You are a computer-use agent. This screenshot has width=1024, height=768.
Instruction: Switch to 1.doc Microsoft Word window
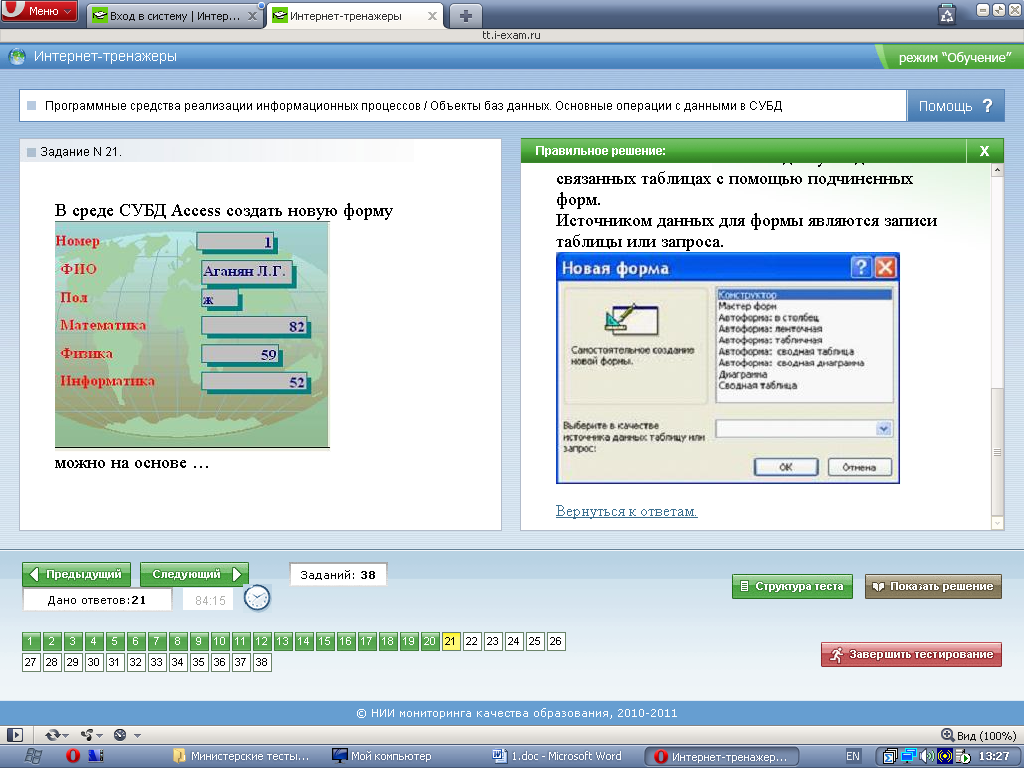pyautogui.click(x=557, y=756)
